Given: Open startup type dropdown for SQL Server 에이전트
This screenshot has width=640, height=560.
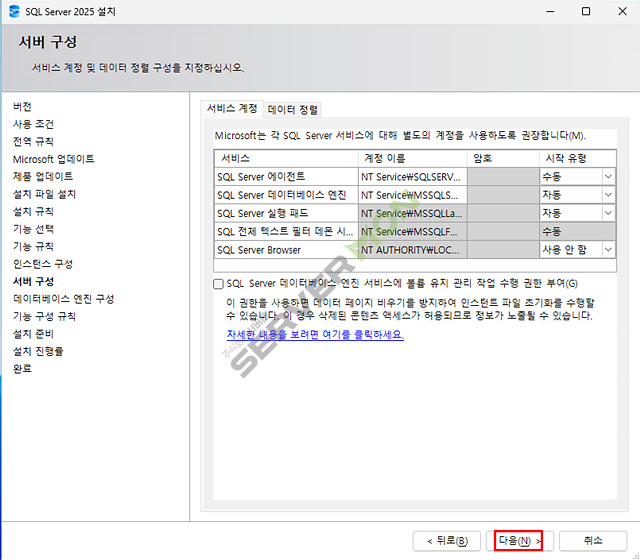Looking at the screenshot, I should (608, 177).
